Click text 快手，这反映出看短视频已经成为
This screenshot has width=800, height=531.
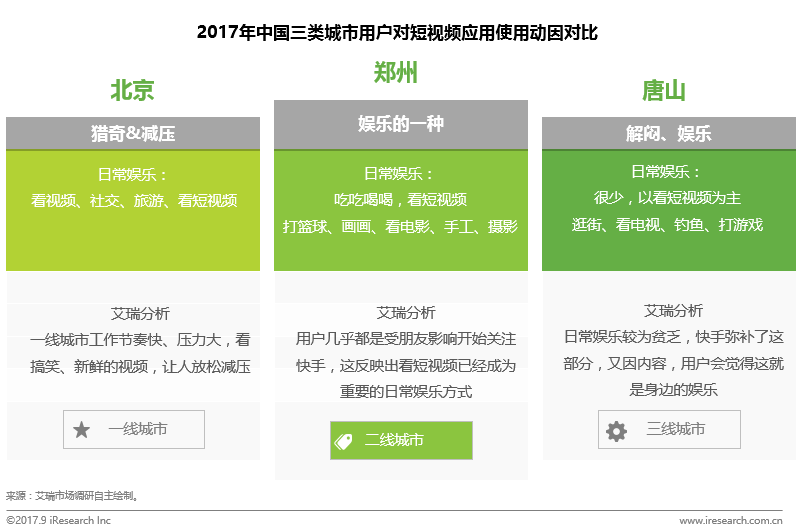[x=406, y=365]
